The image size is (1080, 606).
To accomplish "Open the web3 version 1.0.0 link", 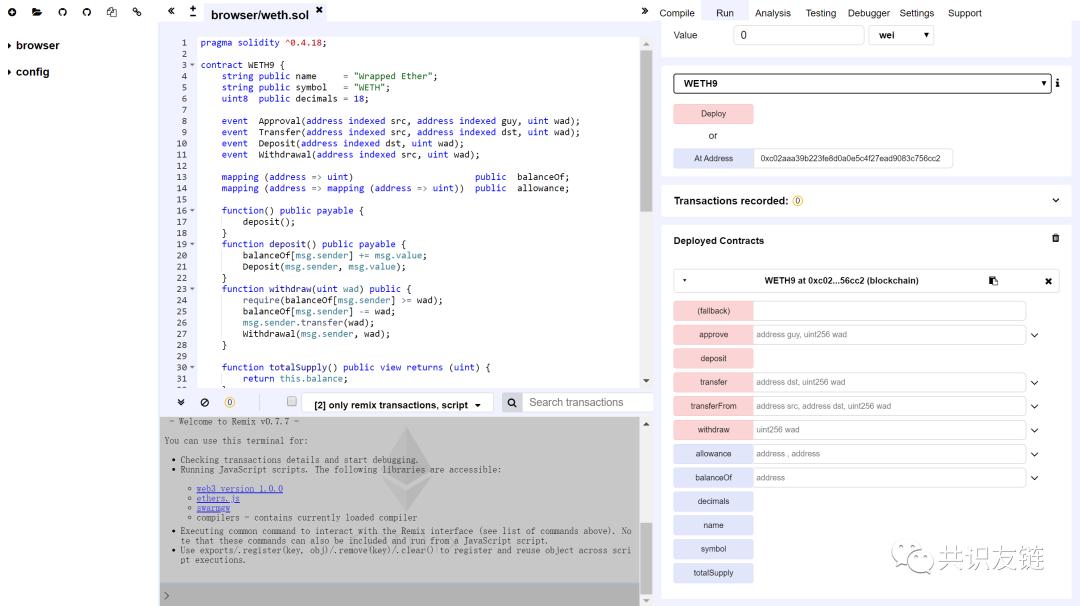I will pos(240,489).
